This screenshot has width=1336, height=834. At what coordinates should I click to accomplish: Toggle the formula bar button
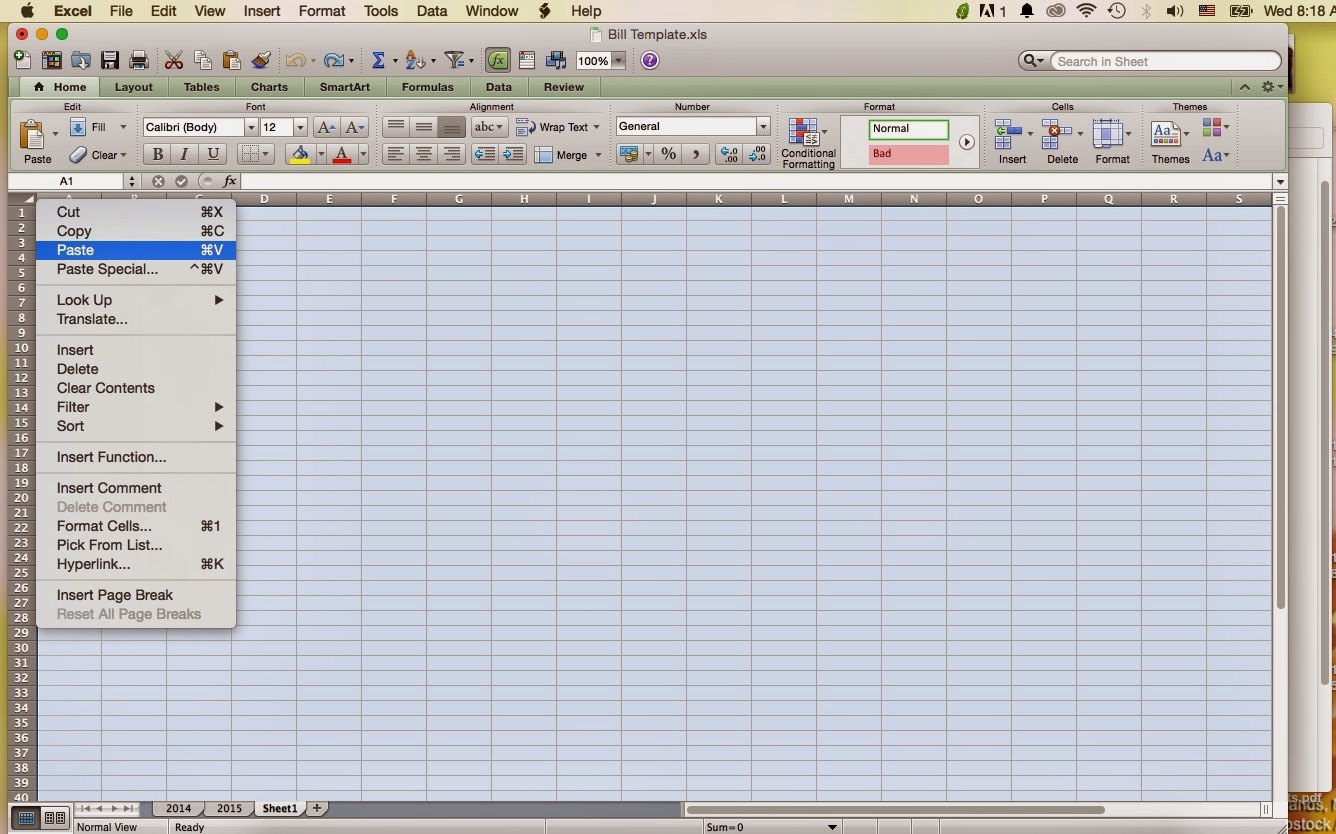(497, 61)
